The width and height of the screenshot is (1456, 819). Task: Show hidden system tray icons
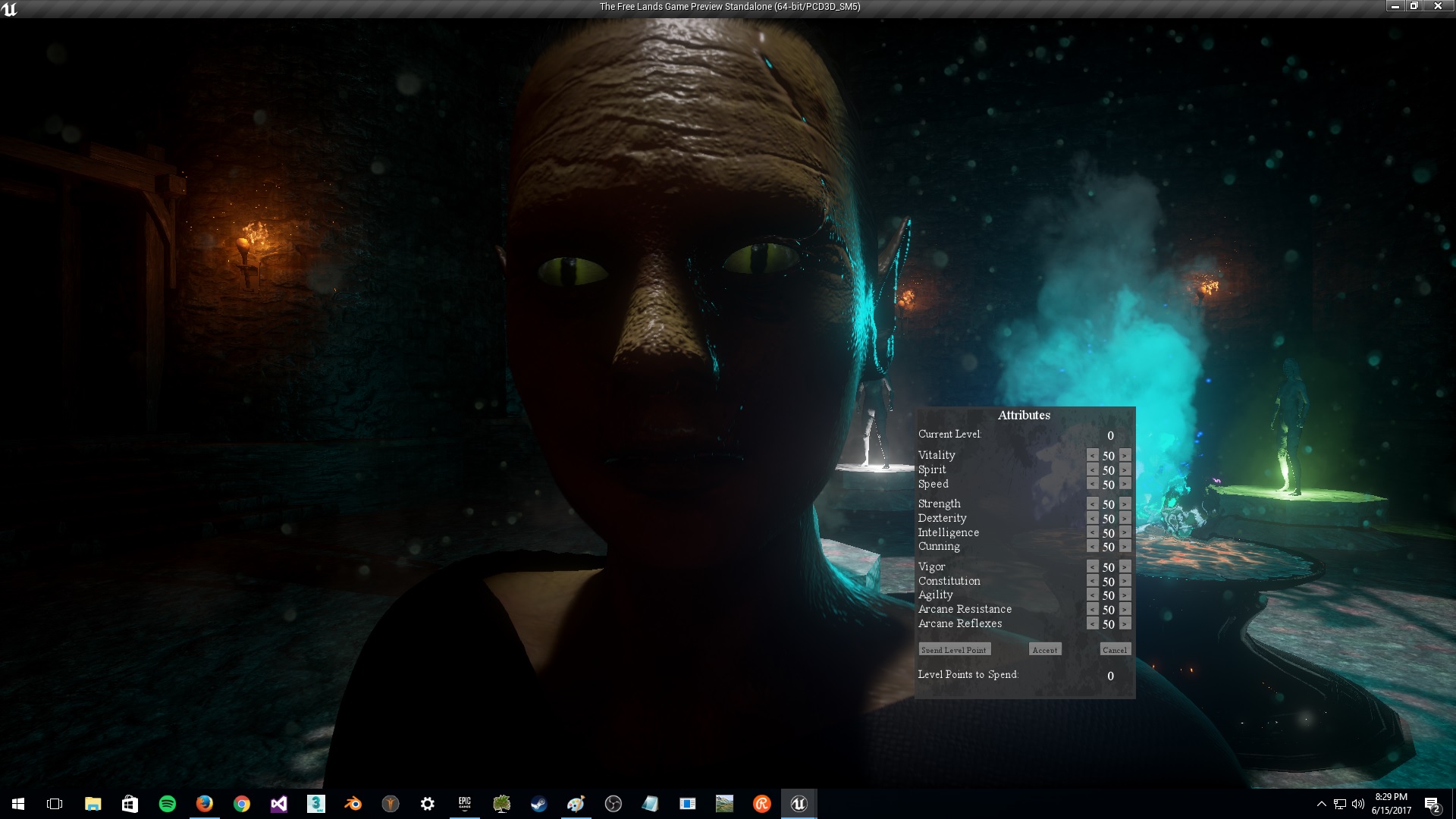click(1321, 804)
